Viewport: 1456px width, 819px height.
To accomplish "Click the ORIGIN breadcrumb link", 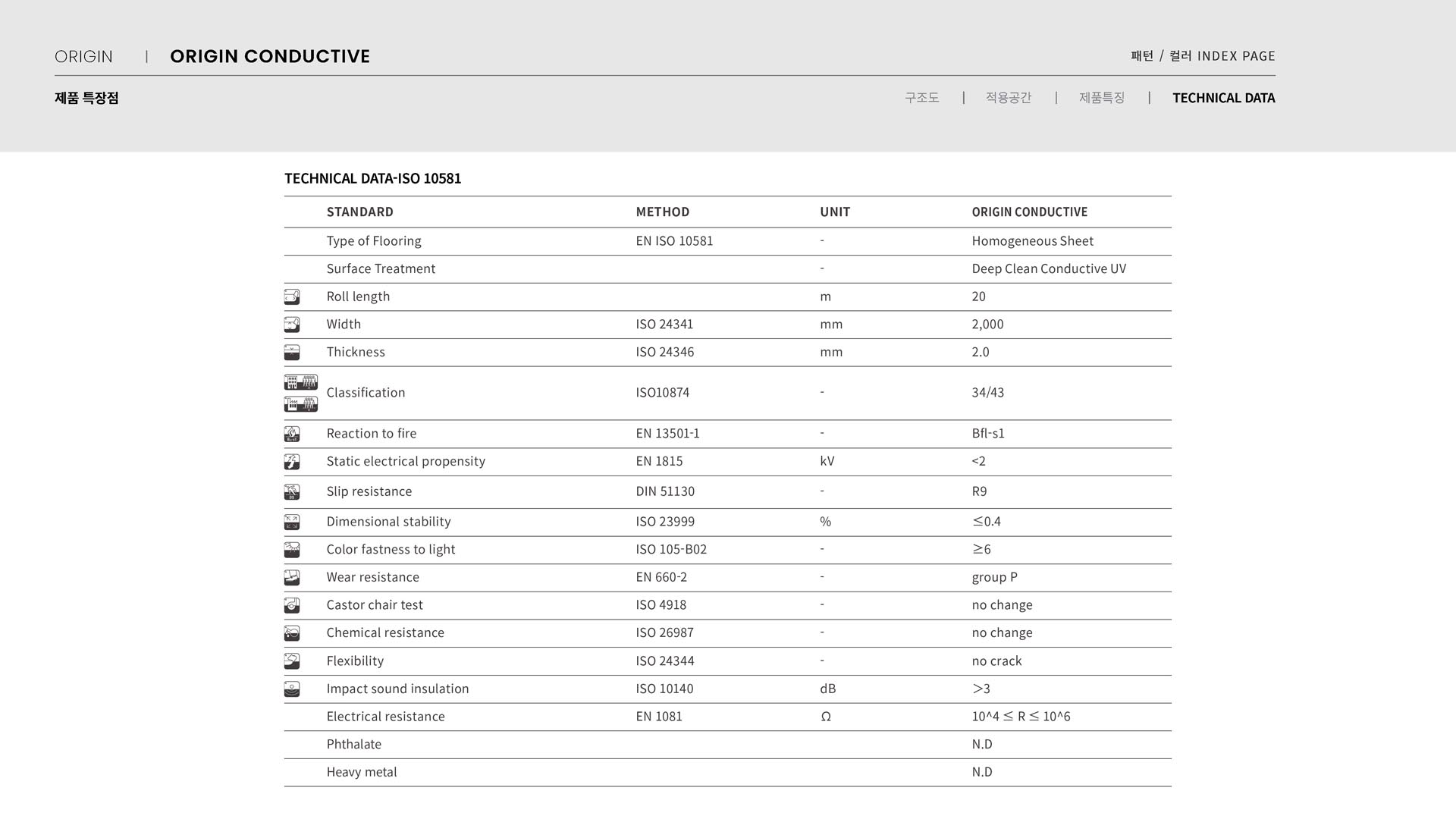I will click(x=83, y=57).
